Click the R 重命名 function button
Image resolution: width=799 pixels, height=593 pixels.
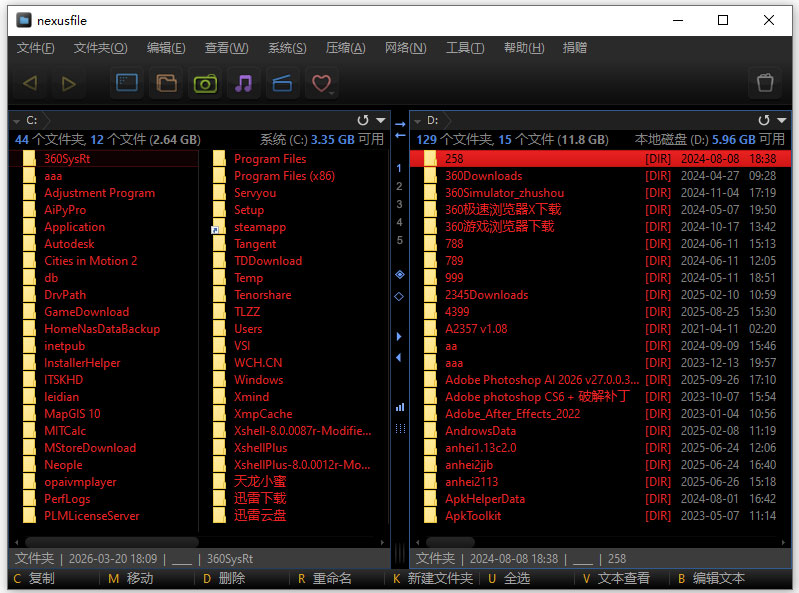click(x=325, y=578)
